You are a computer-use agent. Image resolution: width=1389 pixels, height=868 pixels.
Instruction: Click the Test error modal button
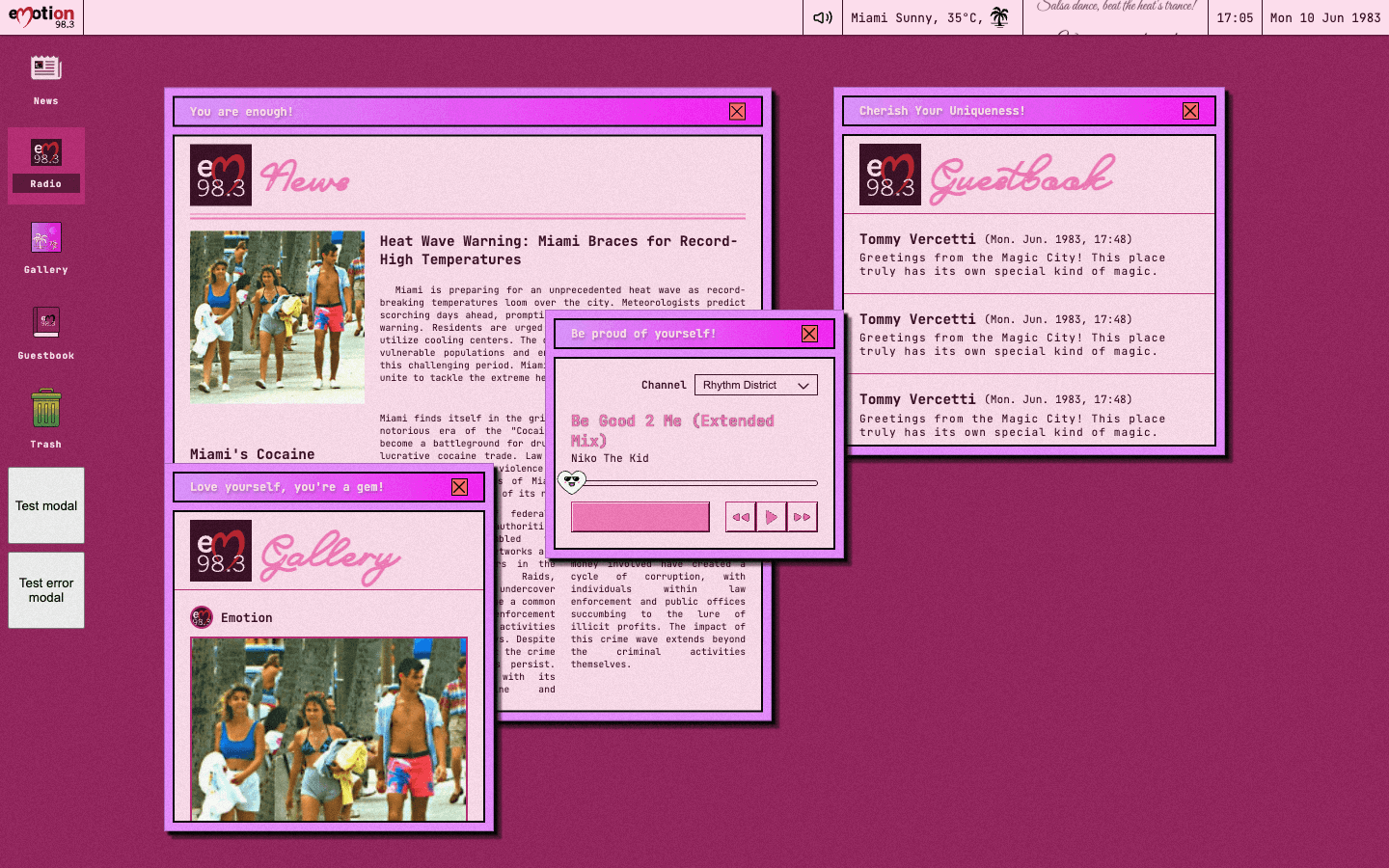pos(46,590)
